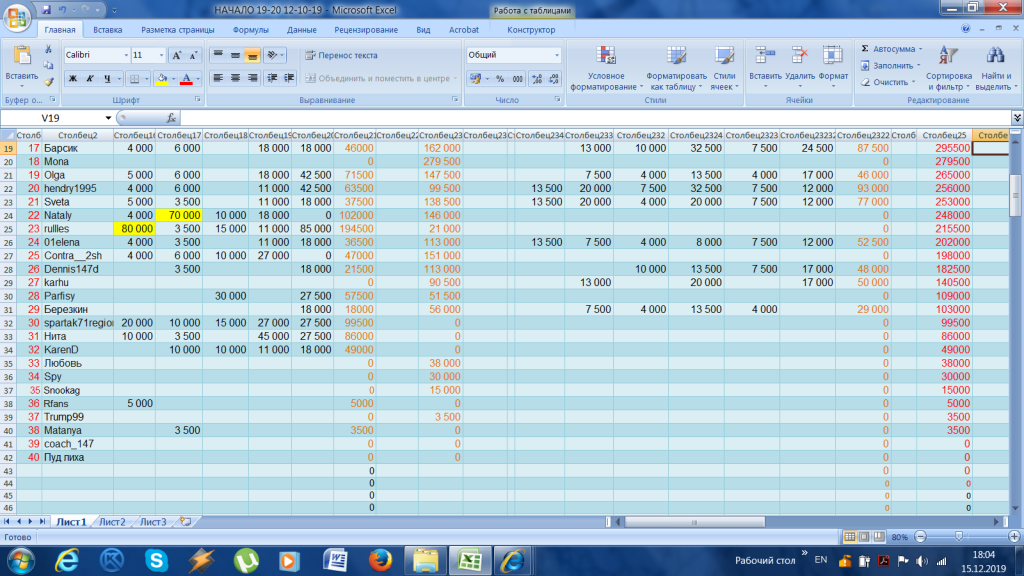Viewport: 1024px width, 576px height.
Task: Switch to sheet tab Лист2
Action: click(x=112, y=522)
